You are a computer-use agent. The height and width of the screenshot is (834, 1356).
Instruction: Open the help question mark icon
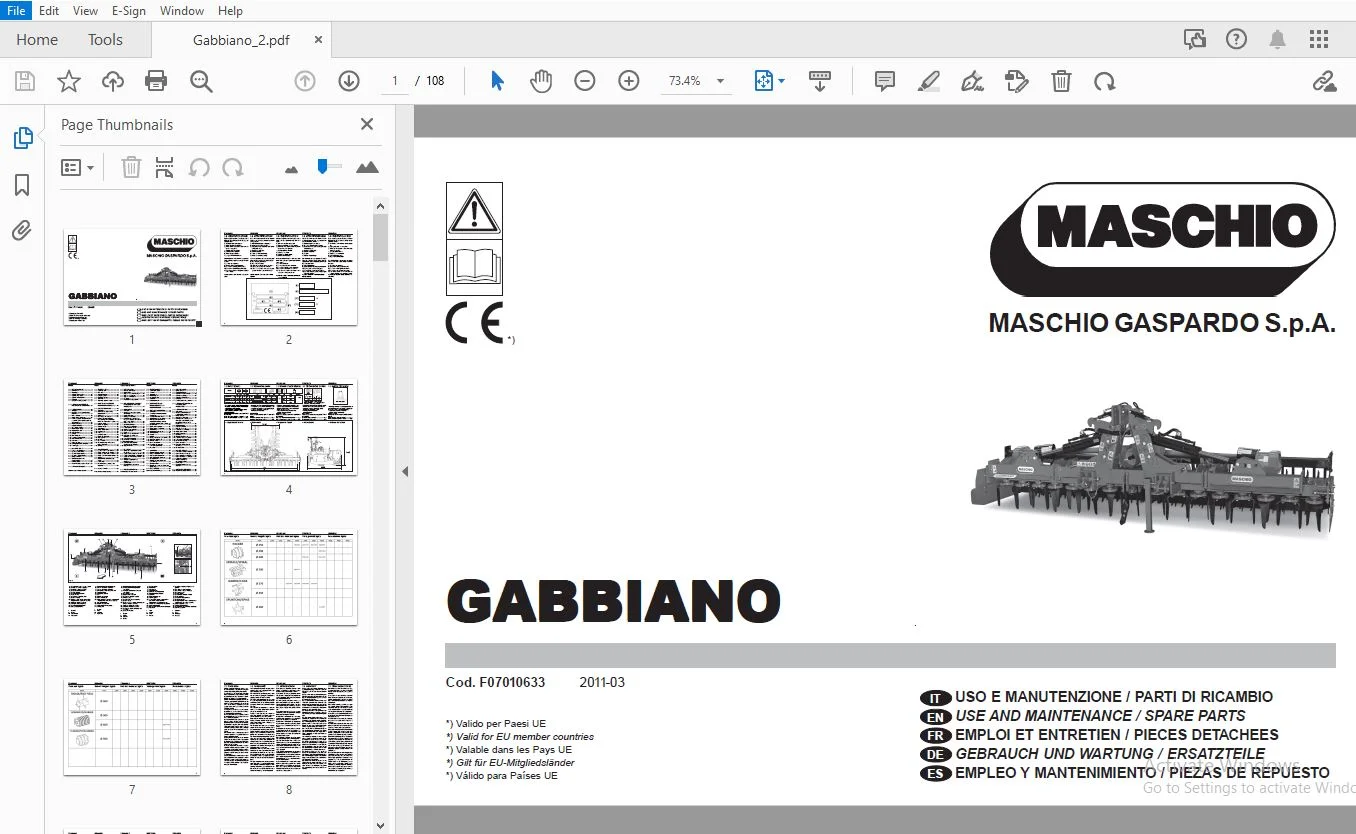point(1237,40)
